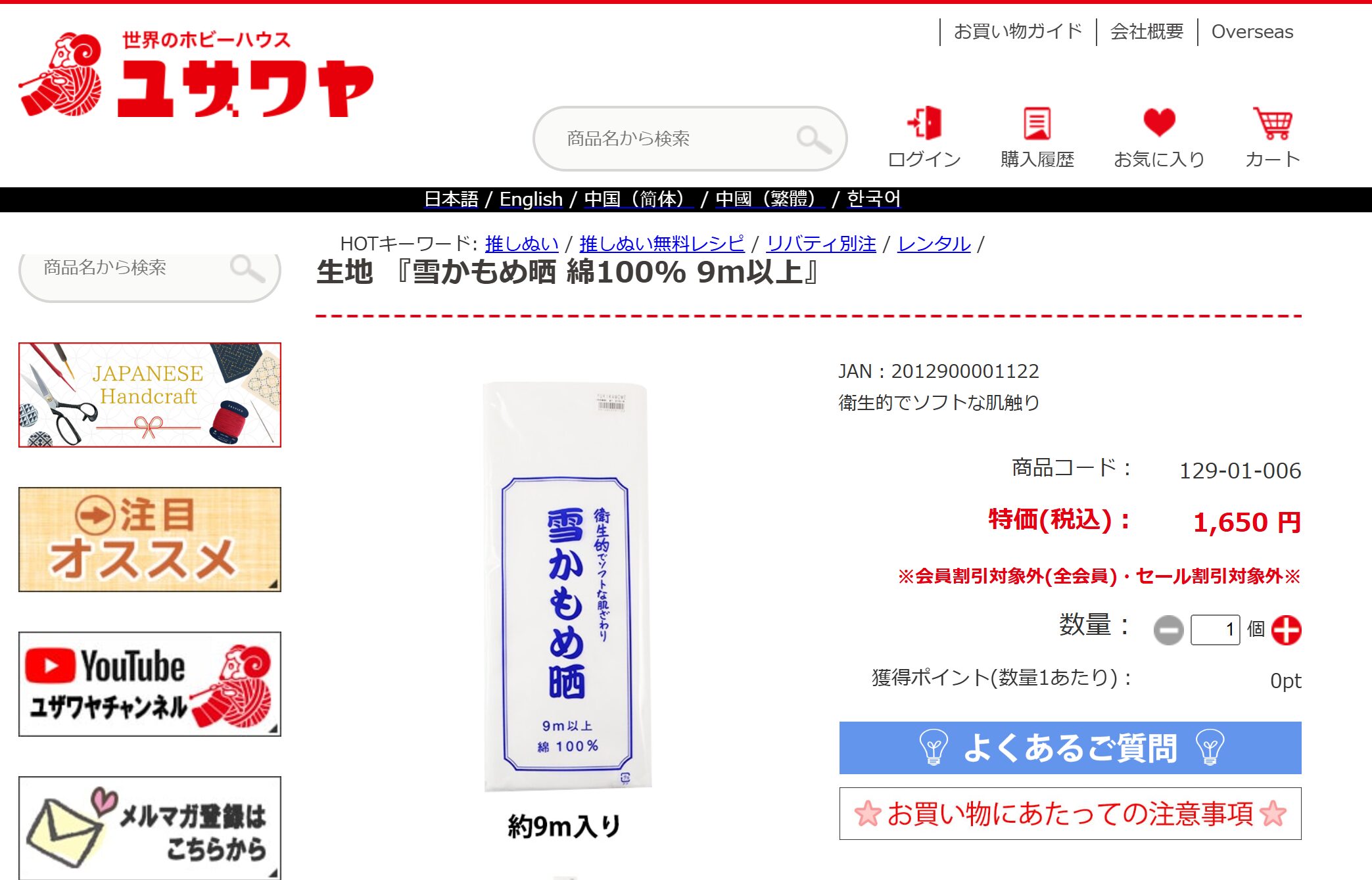Follow the 推しぬい無料レシピ keyword link
This screenshot has height=880, width=1372.
point(661,244)
